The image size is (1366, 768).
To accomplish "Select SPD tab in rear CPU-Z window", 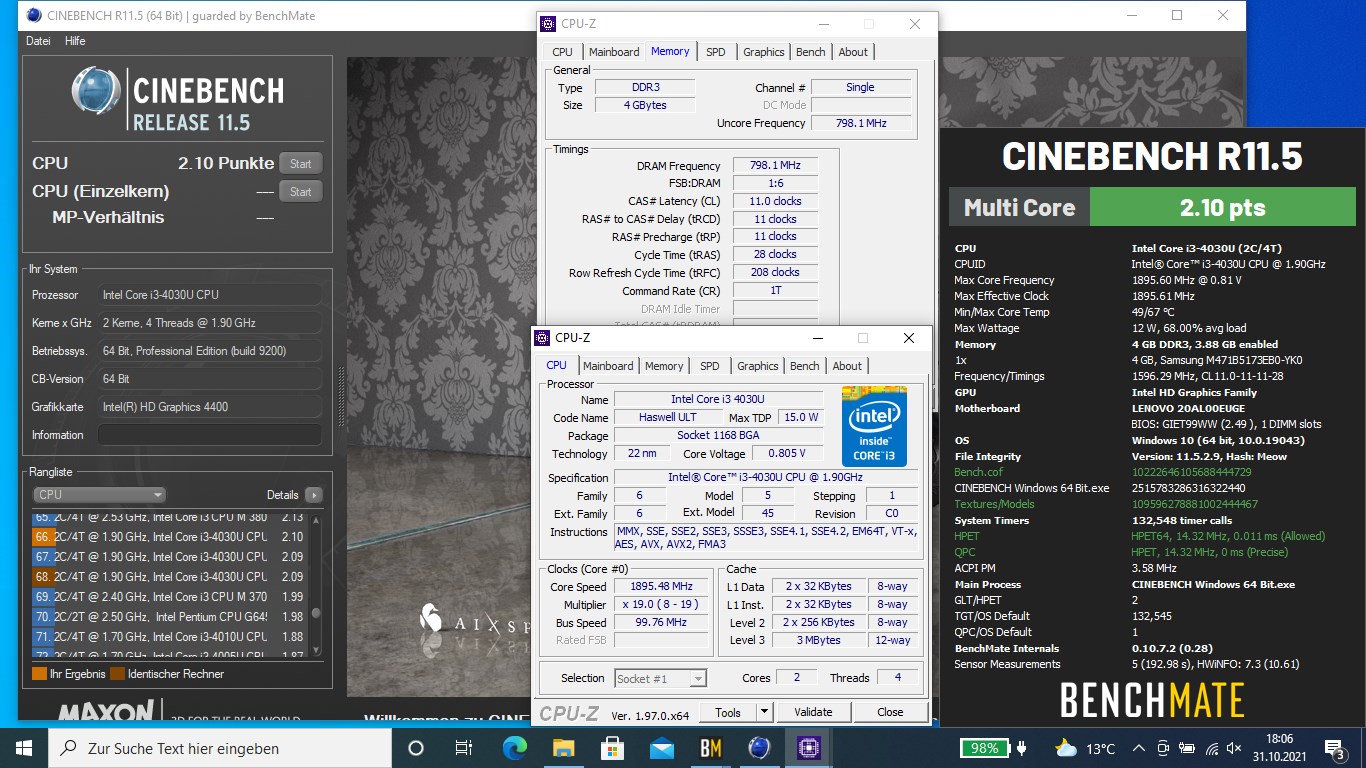I will coord(716,52).
